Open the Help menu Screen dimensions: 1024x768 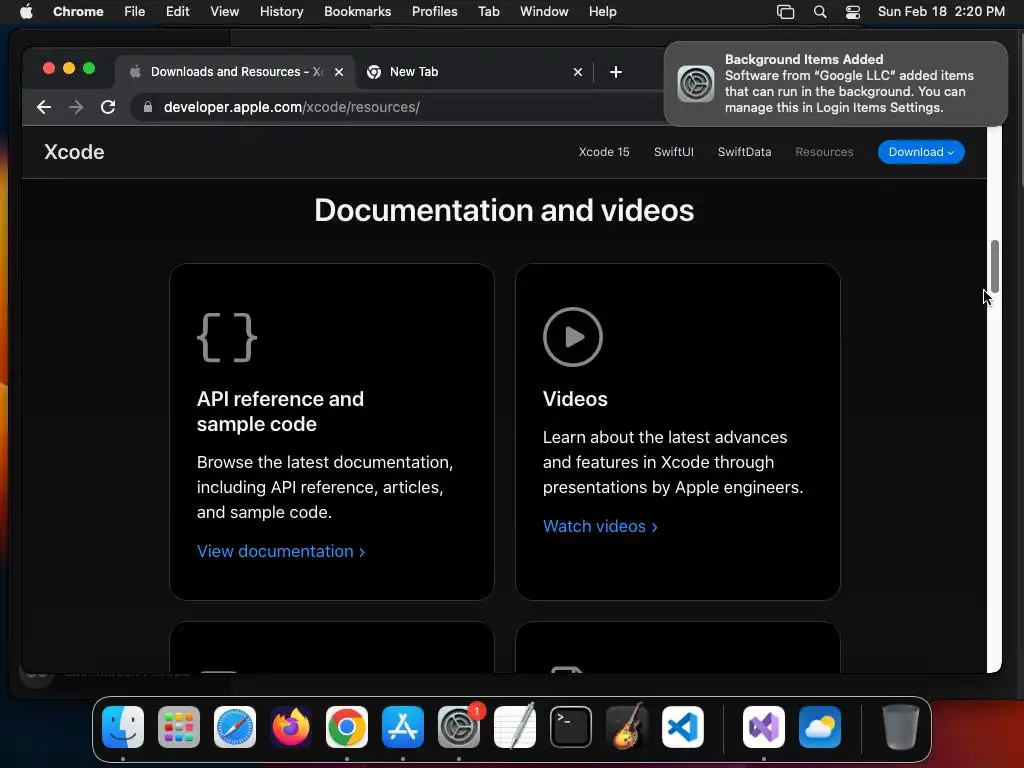(602, 12)
